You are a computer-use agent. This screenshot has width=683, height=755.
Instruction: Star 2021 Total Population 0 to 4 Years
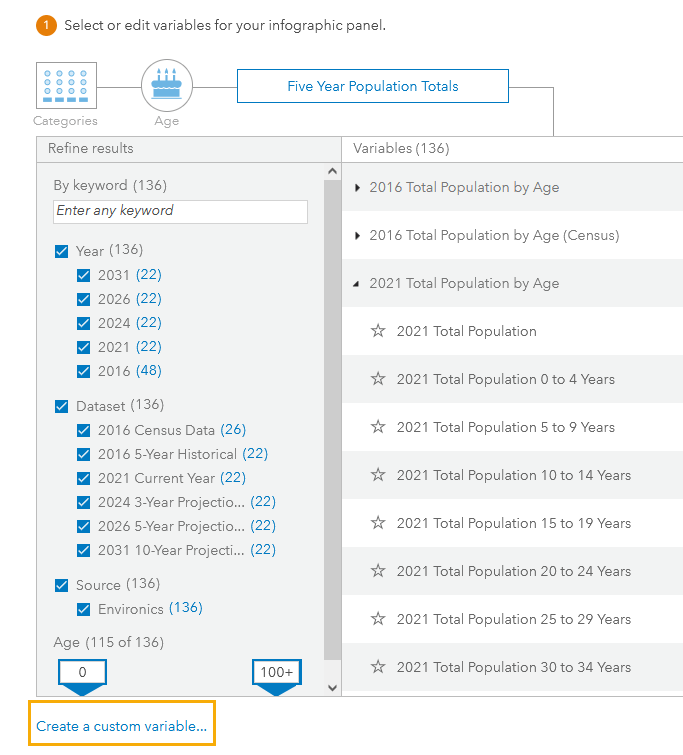[378, 379]
